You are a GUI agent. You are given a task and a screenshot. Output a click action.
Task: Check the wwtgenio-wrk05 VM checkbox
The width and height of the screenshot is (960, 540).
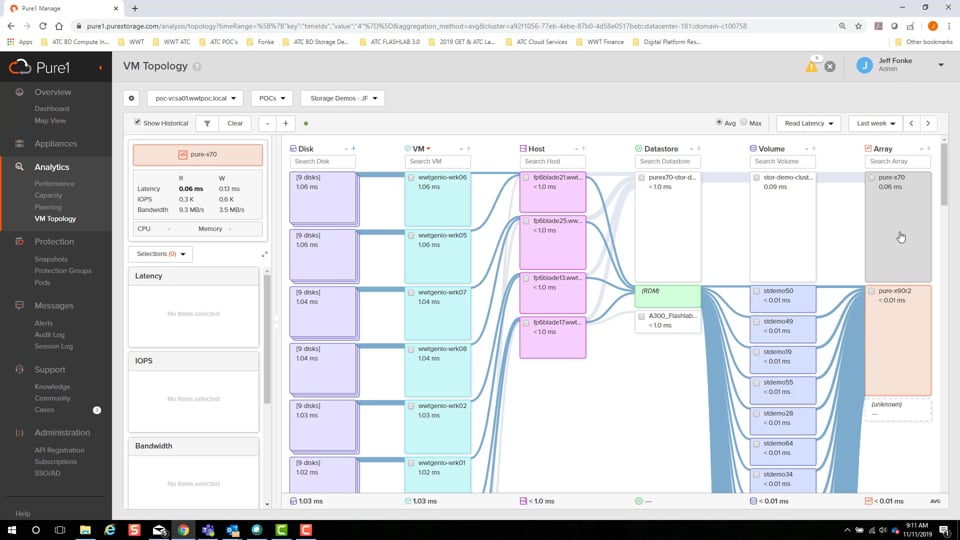click(411, 236)
